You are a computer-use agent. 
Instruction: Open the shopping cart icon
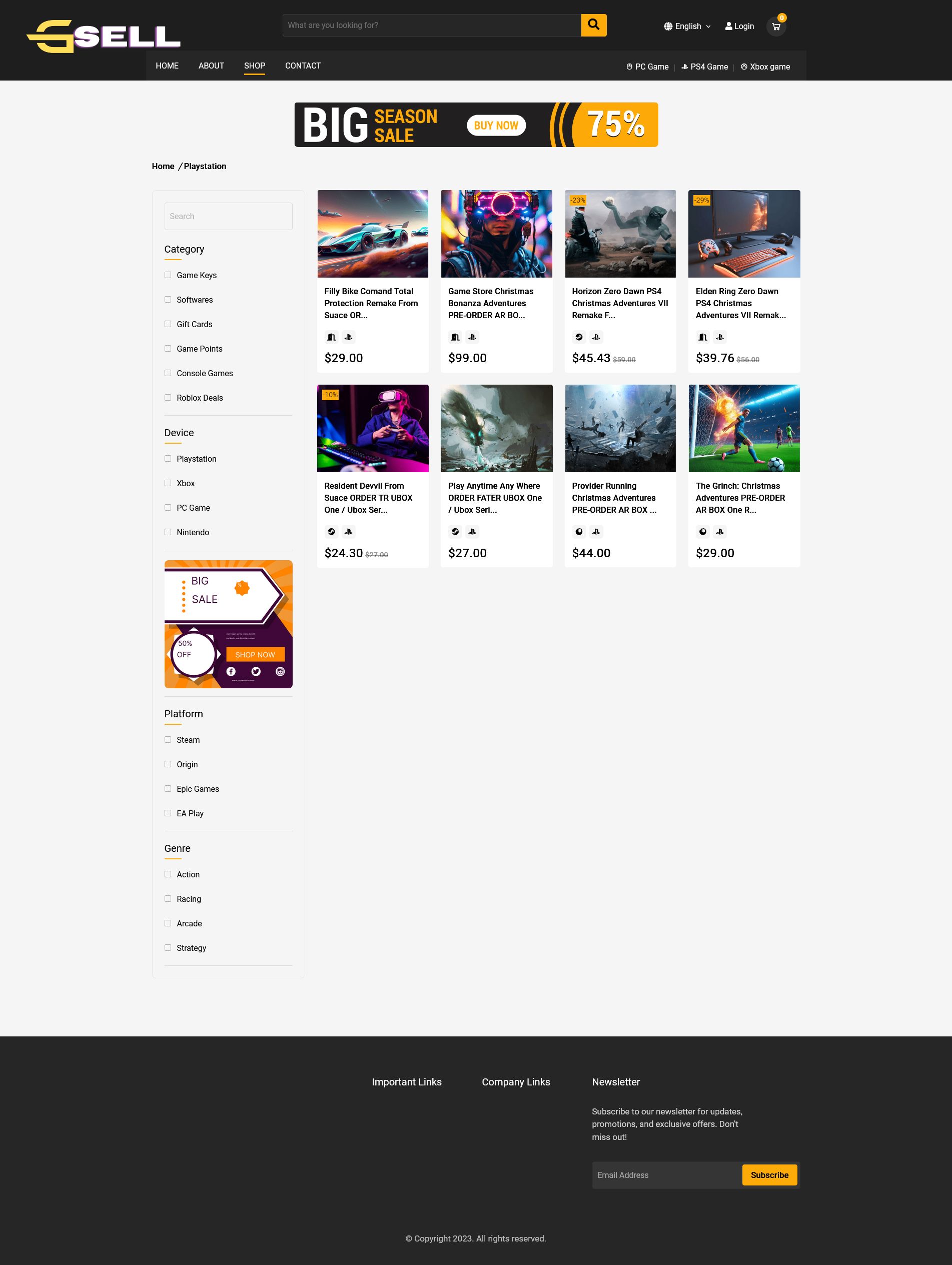(x=776, y=27)
